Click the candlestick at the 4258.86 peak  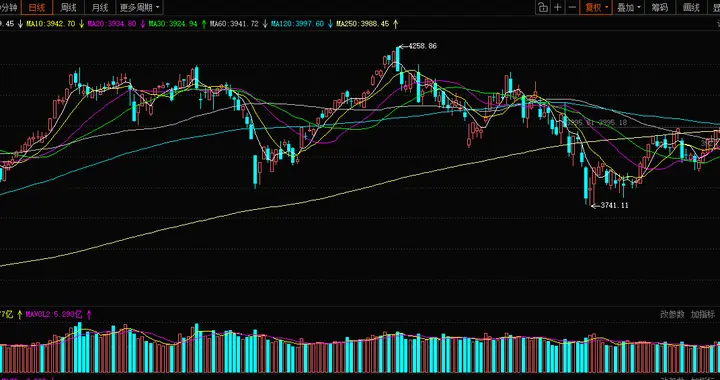[398, 59]
